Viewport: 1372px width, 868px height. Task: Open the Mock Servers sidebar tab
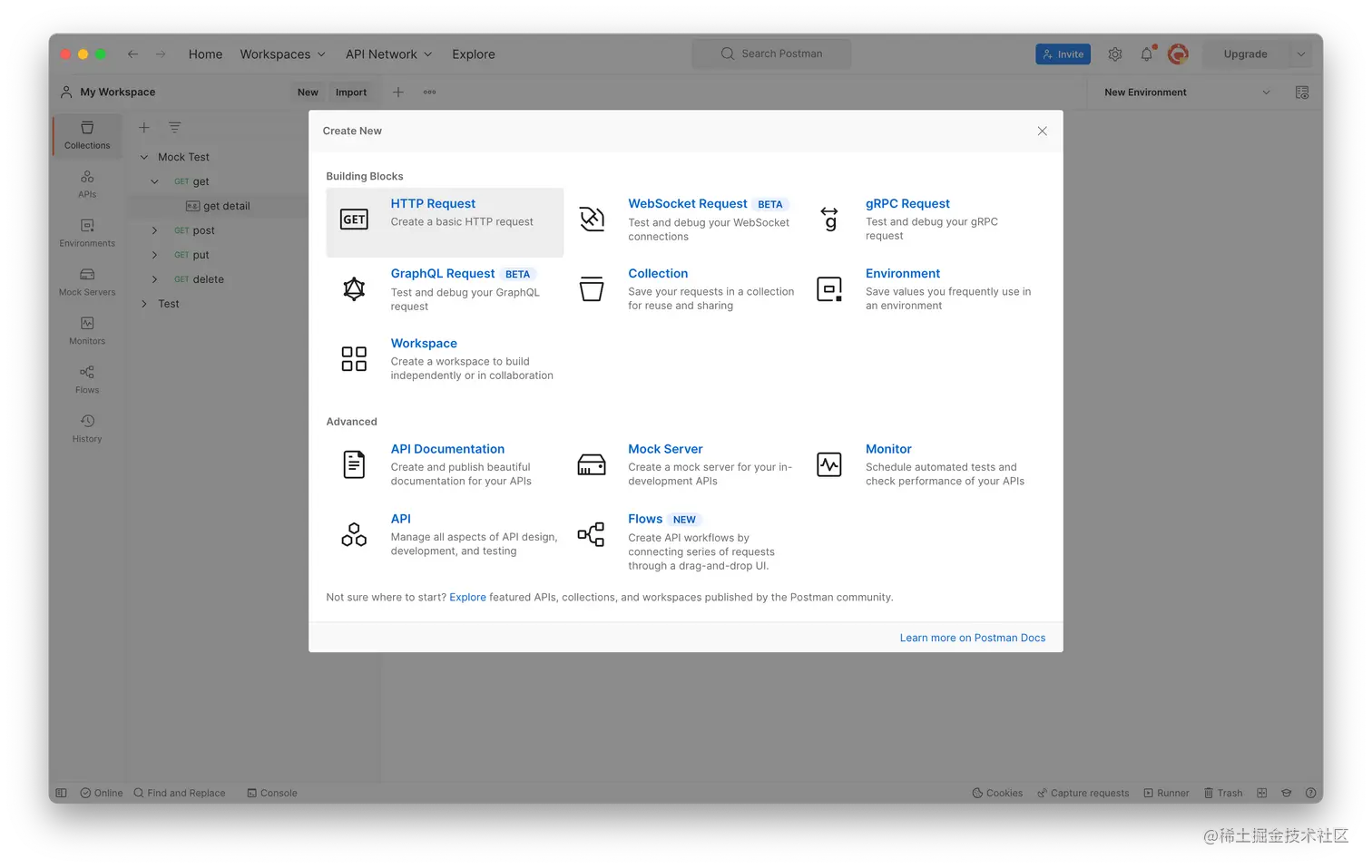pyautogui.click(x=87, y=281)
